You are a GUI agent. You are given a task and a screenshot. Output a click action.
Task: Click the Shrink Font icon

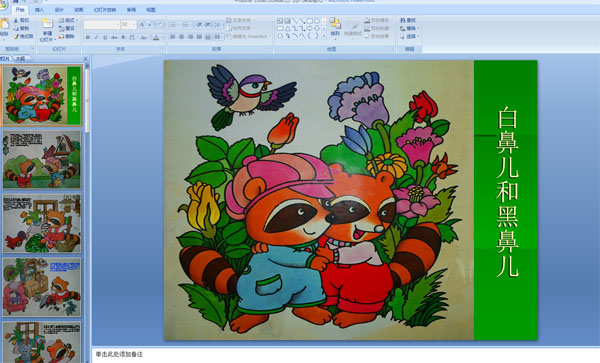coord(150,24)
